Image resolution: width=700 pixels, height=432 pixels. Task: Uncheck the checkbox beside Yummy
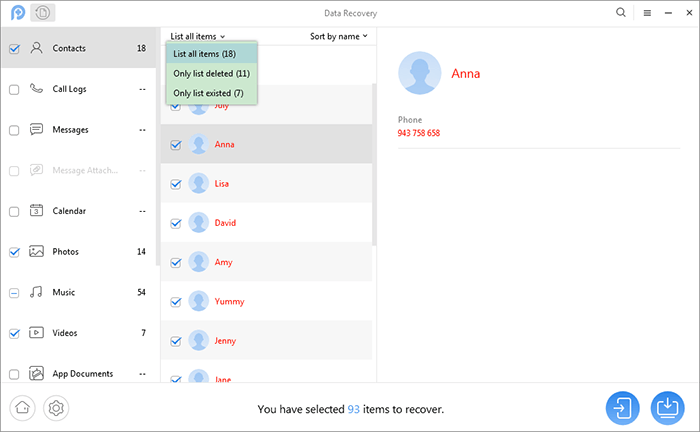[176, 302]
